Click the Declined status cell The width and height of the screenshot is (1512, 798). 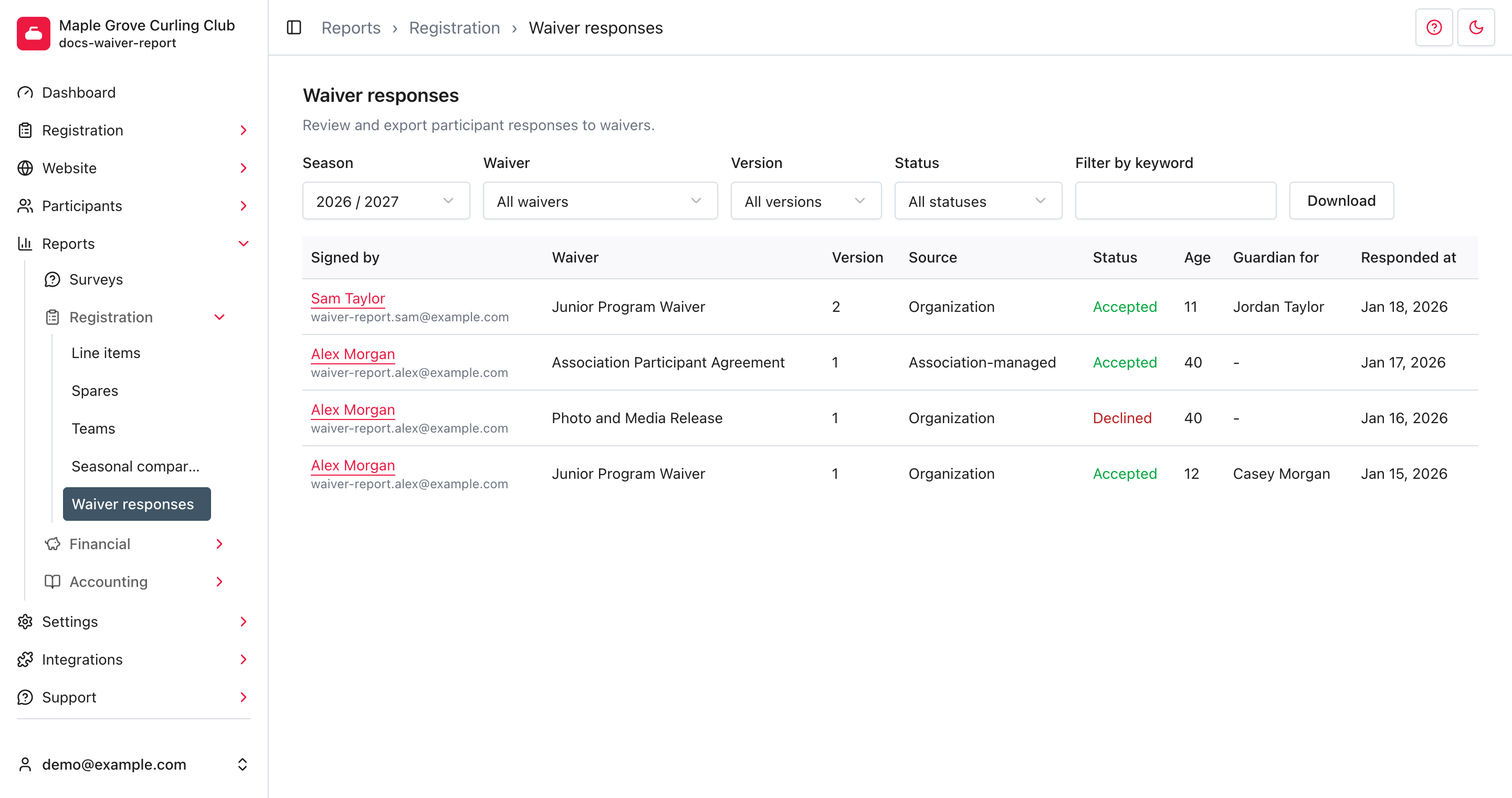[x=1122, y=418]
